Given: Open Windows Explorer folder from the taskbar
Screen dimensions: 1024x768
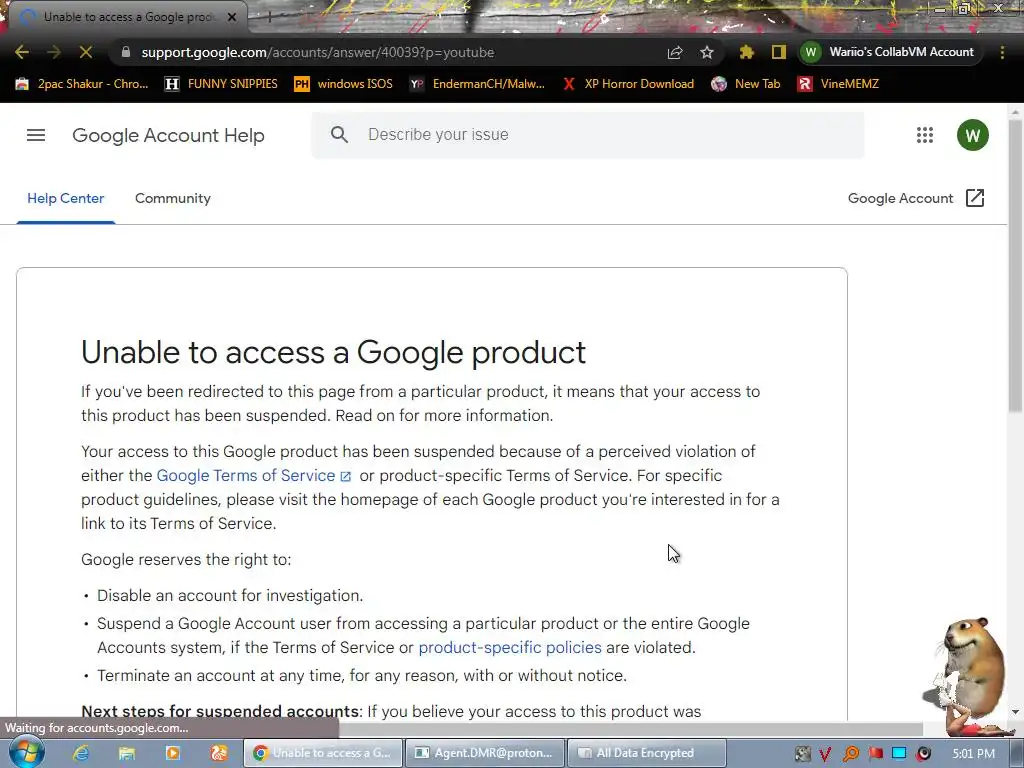Looking at the screenshot, I should pos(127,753).
